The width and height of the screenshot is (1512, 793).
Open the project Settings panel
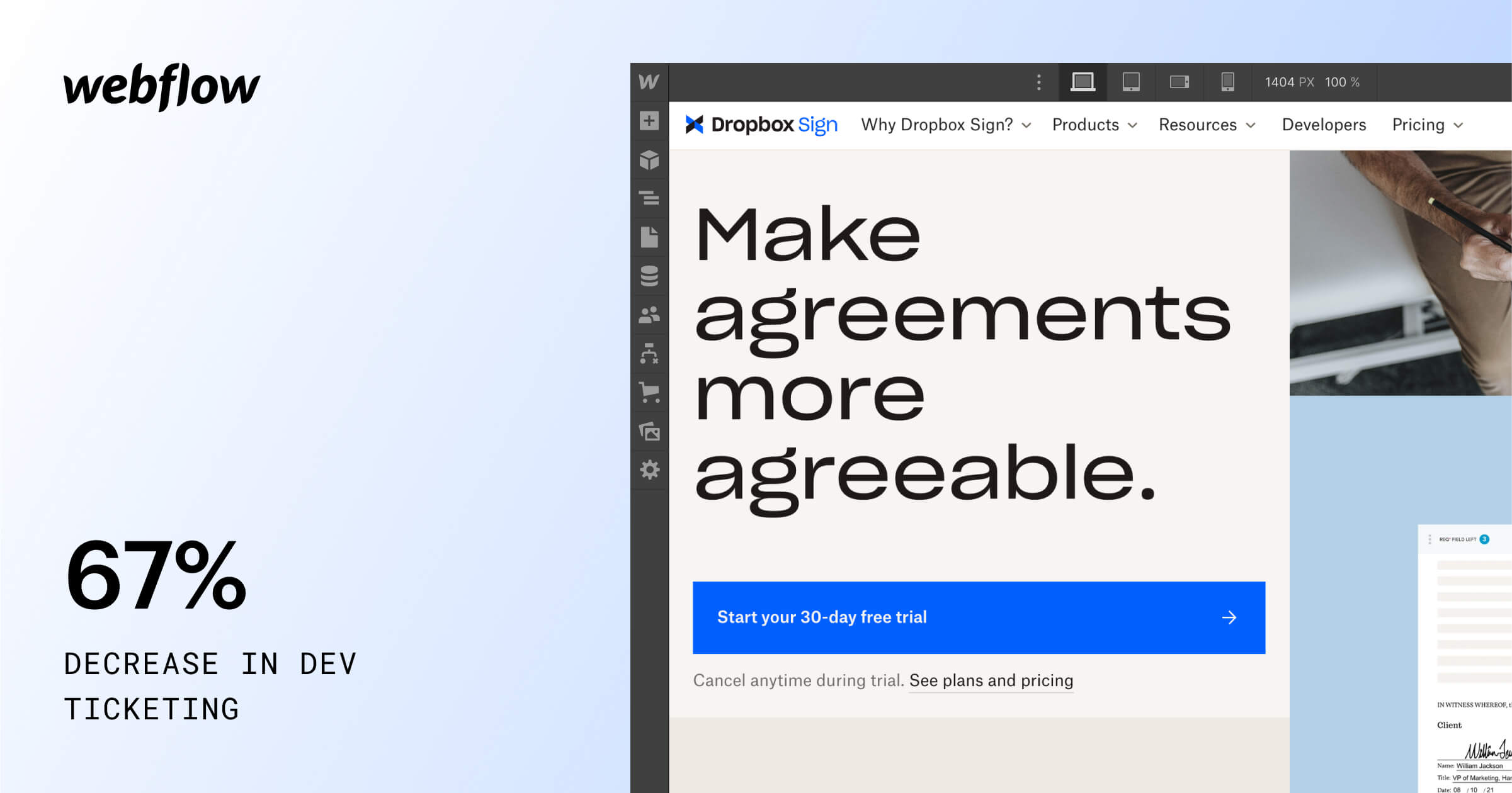[x=649, y=470]
